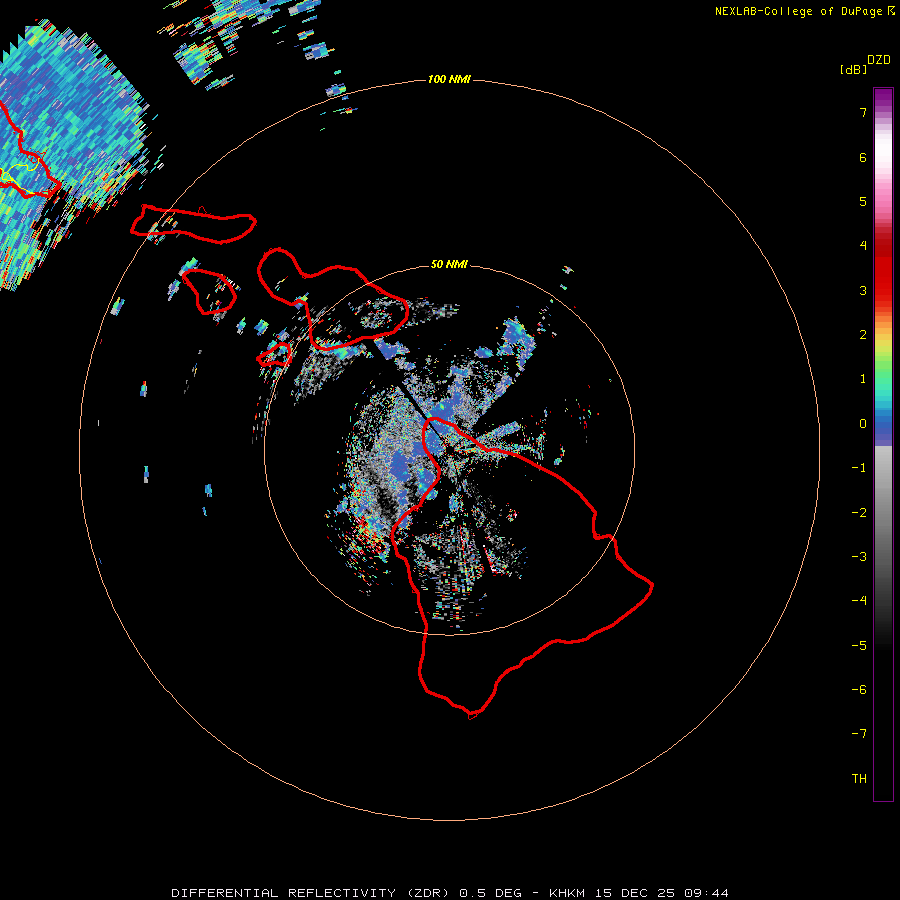The width and height of the screenshot is (900, 900).
Task: Click the -5 value on color scale
Action: click(859, 646)
